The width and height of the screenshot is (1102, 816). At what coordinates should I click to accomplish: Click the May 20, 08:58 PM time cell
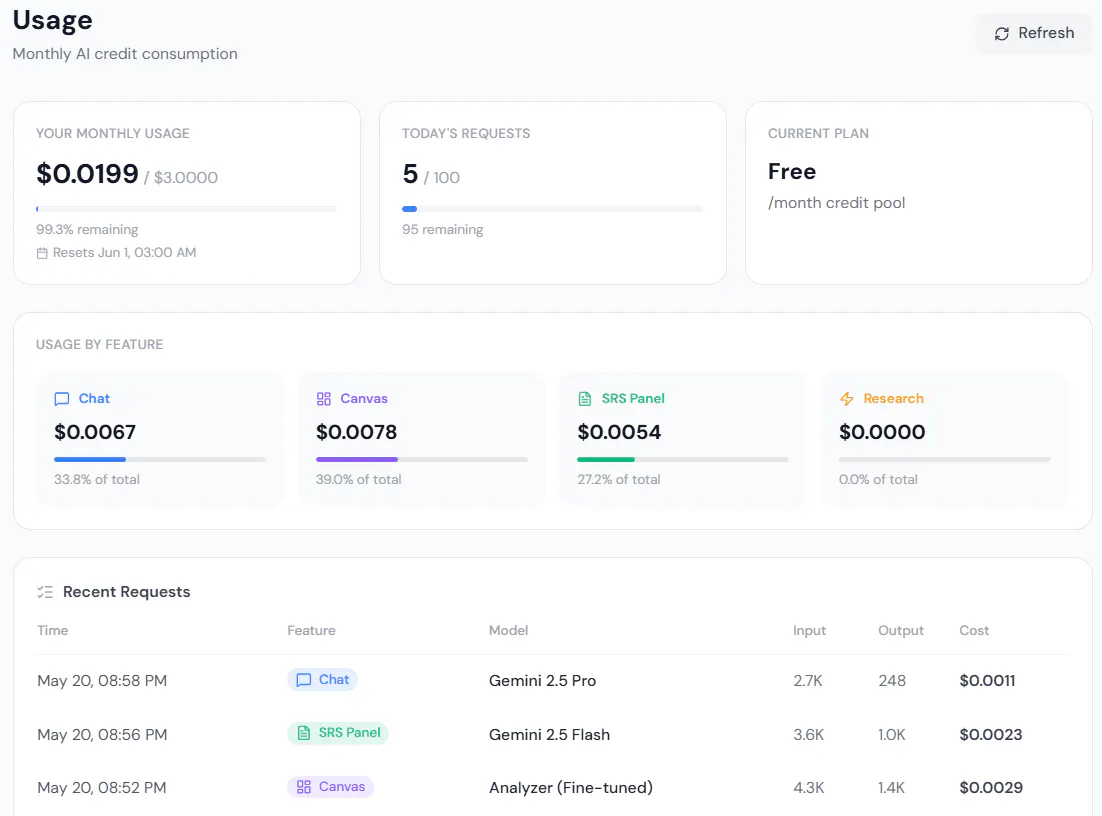(102, 680)
